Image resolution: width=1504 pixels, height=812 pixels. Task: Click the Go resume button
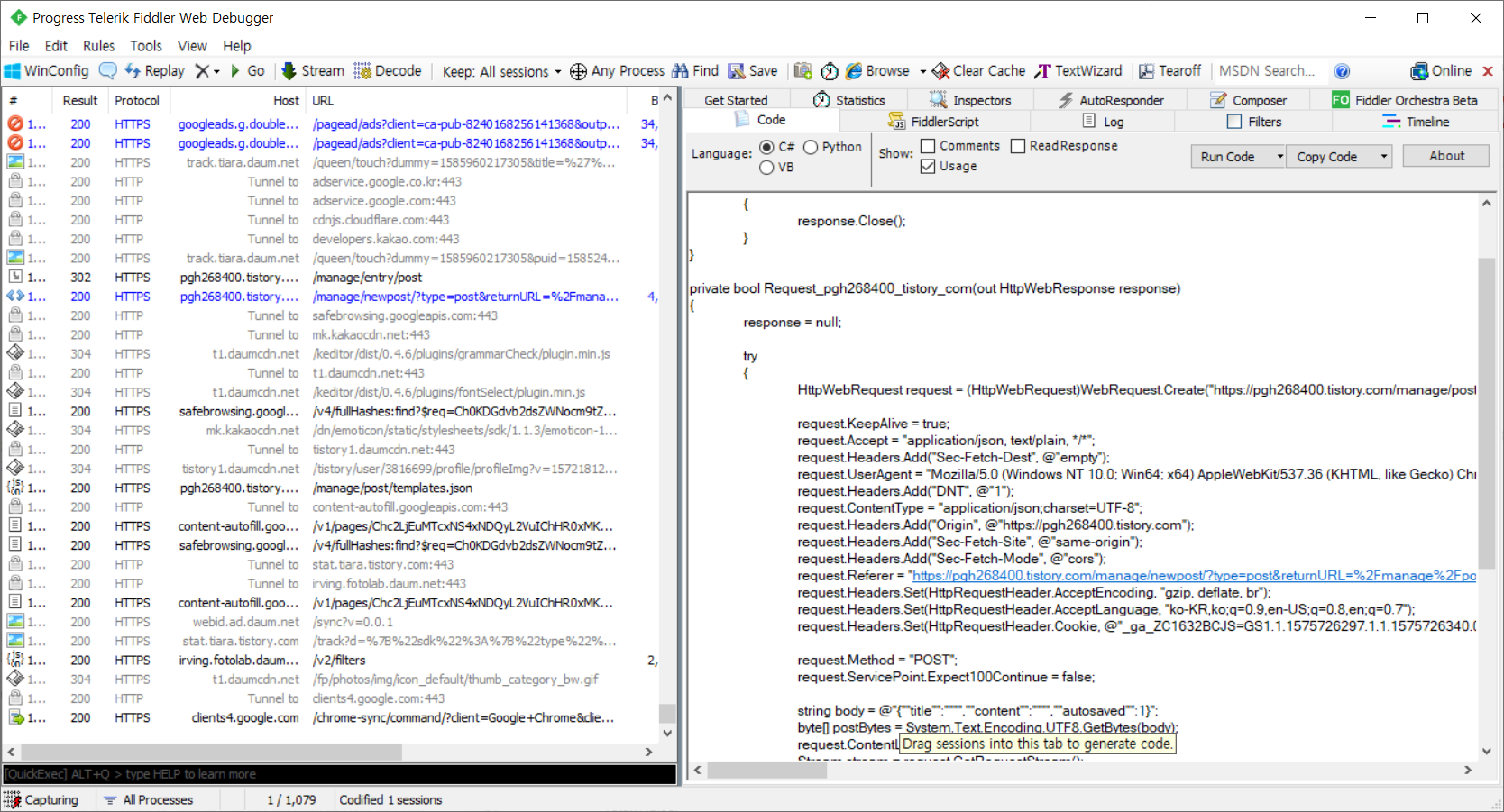247,71
